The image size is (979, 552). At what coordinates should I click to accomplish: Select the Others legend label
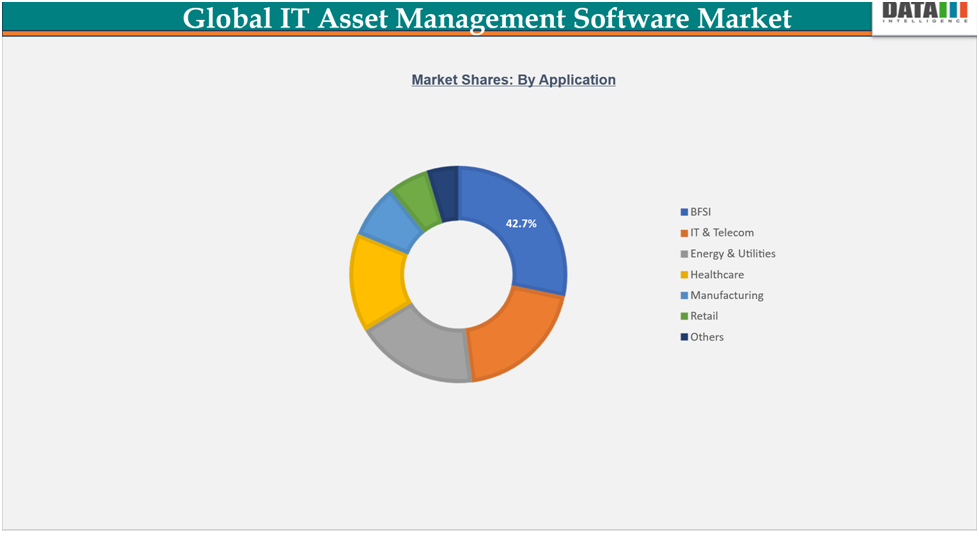click(x=707, y=337)
